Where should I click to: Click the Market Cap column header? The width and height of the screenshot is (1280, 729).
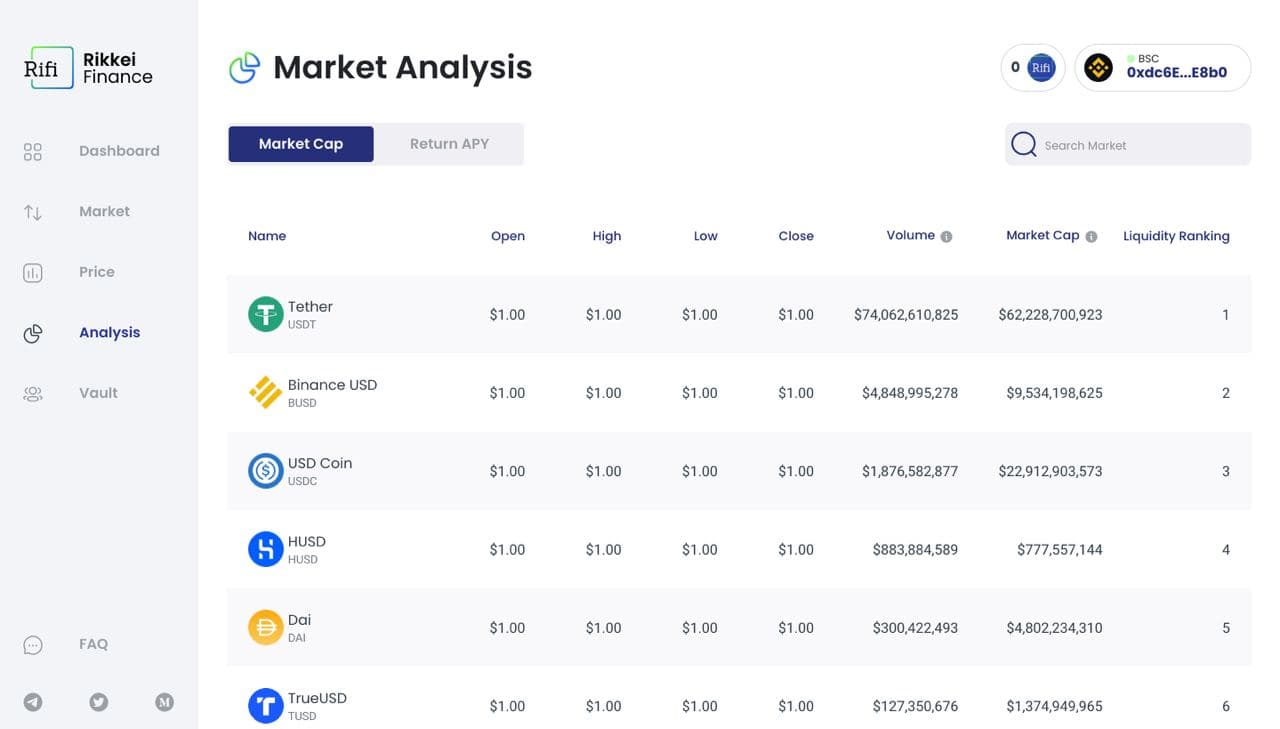click(1042, 236)
